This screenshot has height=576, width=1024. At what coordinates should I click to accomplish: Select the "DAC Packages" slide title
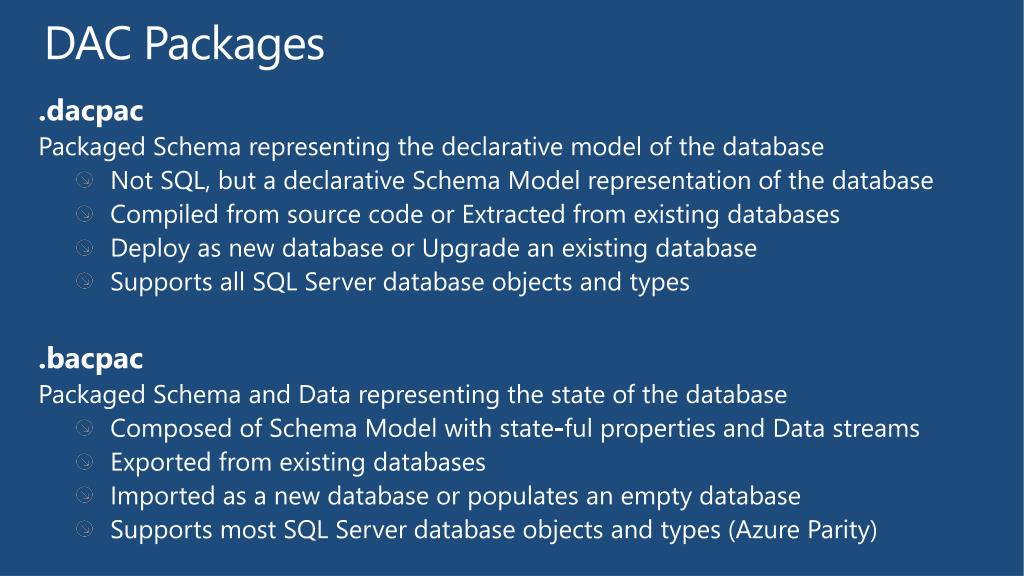[185, 44]
